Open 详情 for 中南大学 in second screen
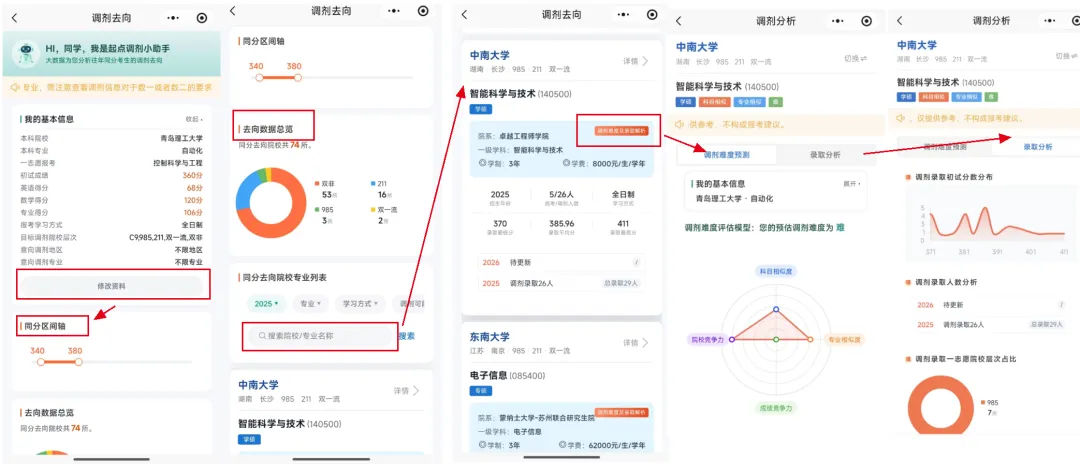The width and height of the screenshot is (1080, 473). pos(406,390)
